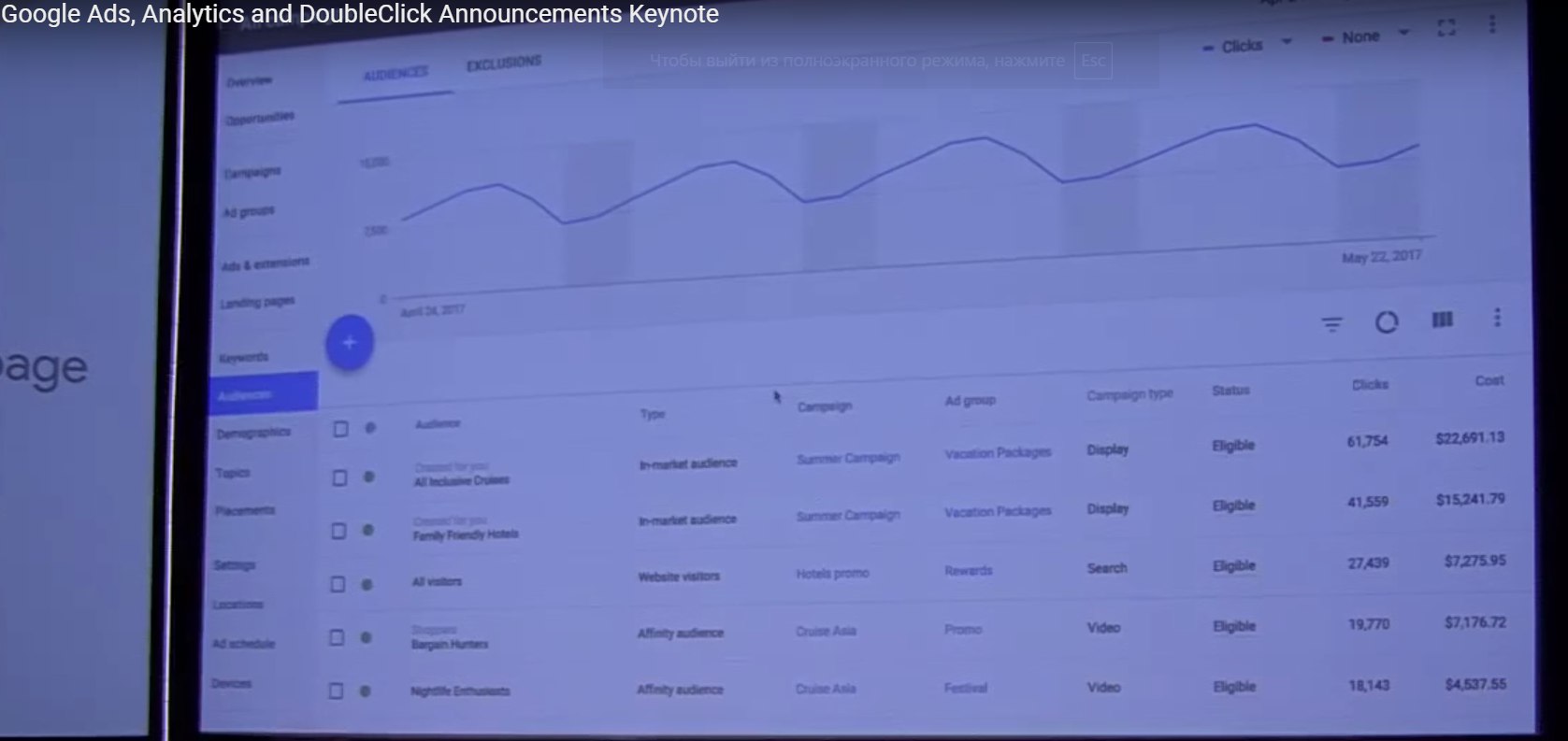
Task: Open the Festival ad group link
Action: pos(966,688)
